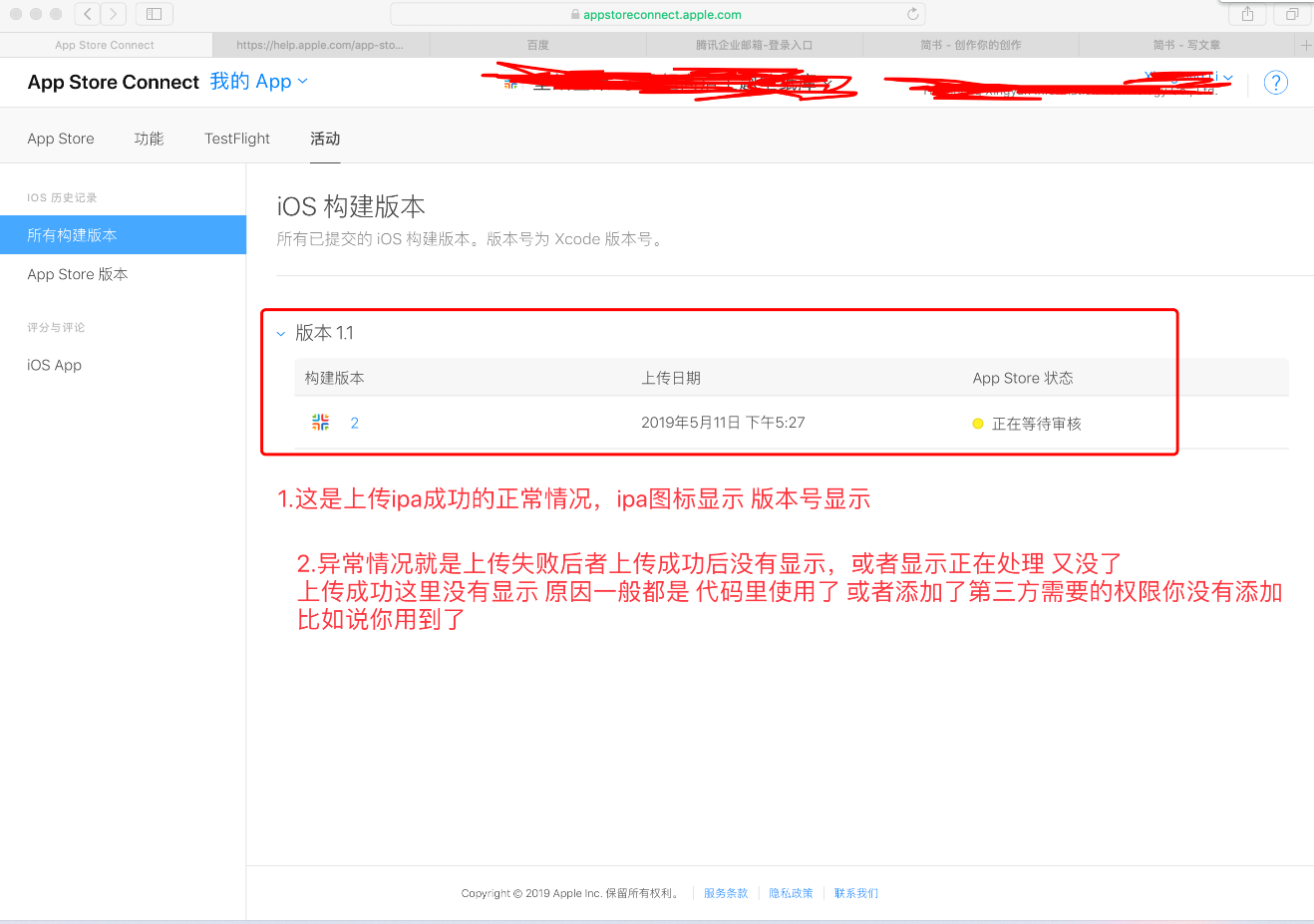Click the 评分与评论 sidebar header
The height and width of the screenshot is (924, 1314).
point(56,327)
